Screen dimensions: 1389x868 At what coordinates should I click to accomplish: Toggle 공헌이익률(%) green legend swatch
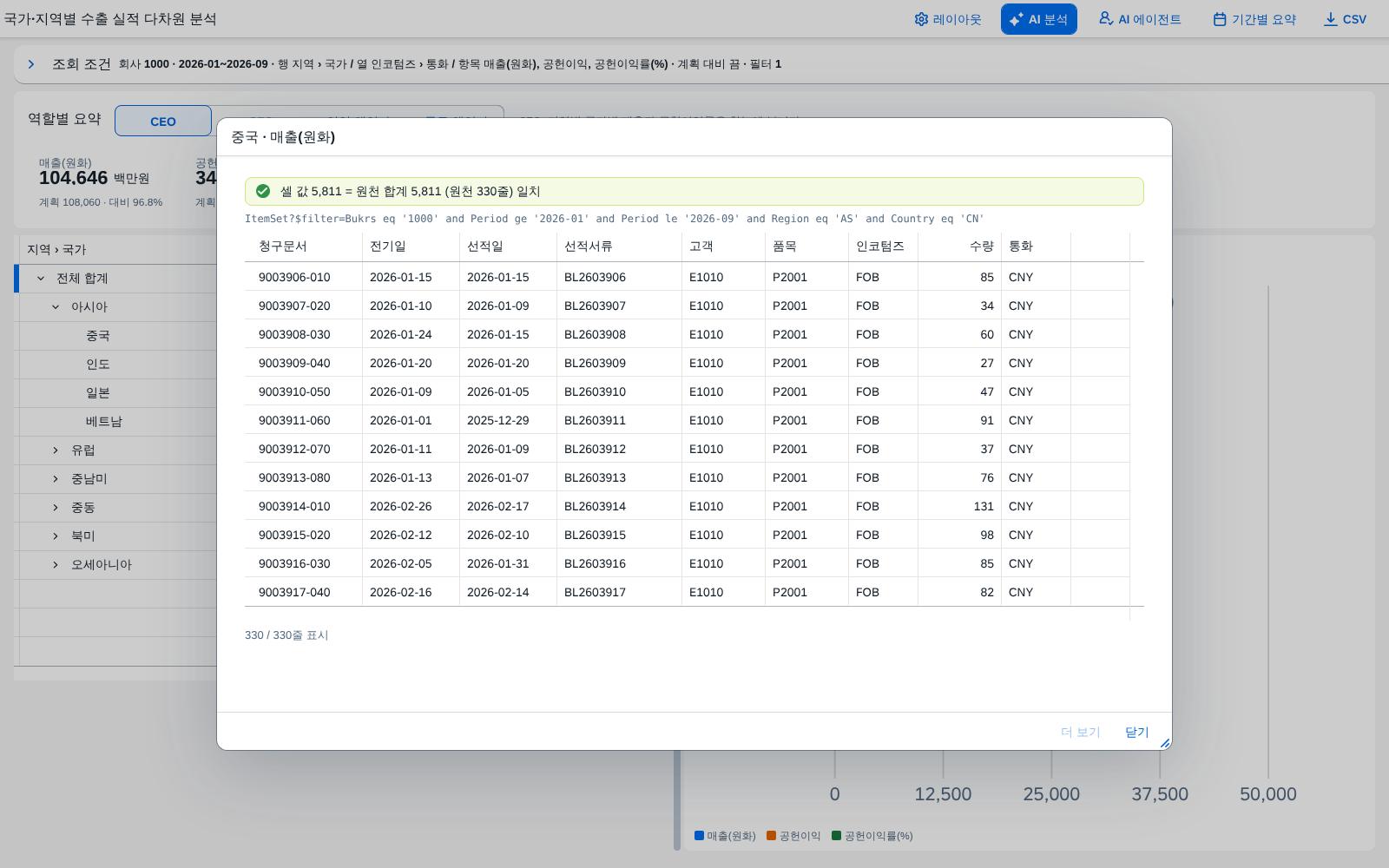(836, 836)
